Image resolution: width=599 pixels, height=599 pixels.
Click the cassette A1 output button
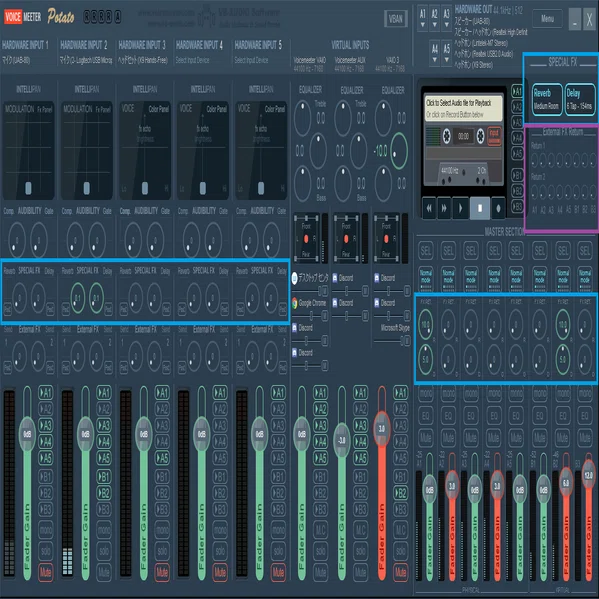[x=516, y=91]
